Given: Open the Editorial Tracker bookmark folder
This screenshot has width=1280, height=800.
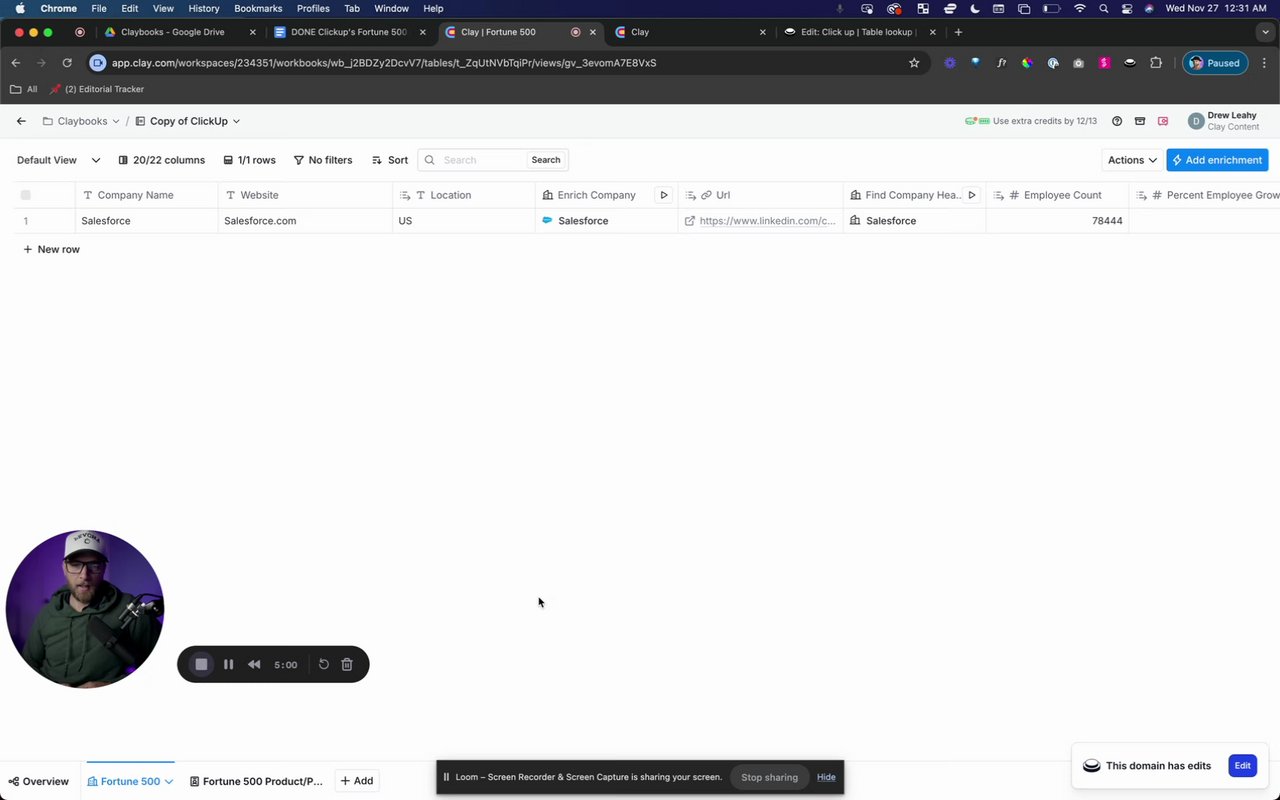Looking at the screenshot, I should 96,89.
